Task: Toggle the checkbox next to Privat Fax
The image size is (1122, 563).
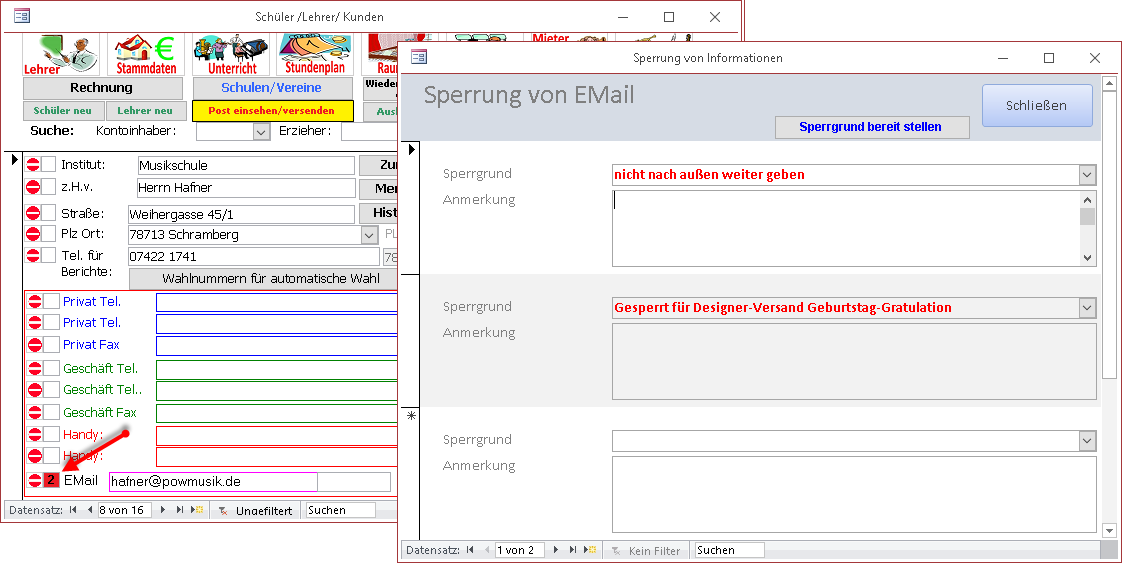Action: point(51,345)
